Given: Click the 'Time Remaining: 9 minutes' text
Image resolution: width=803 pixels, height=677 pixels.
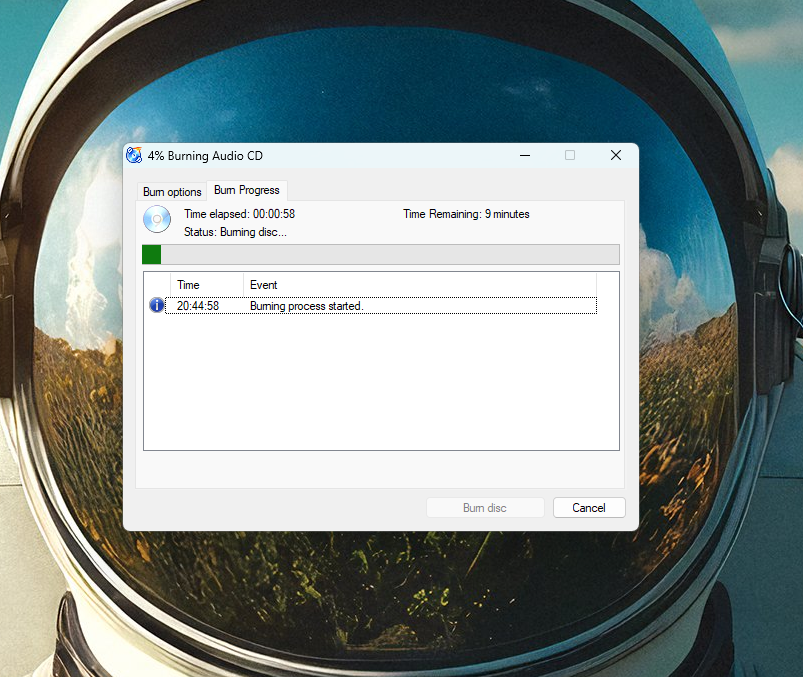Looking at the screenshot, I should tap(466, 214).
